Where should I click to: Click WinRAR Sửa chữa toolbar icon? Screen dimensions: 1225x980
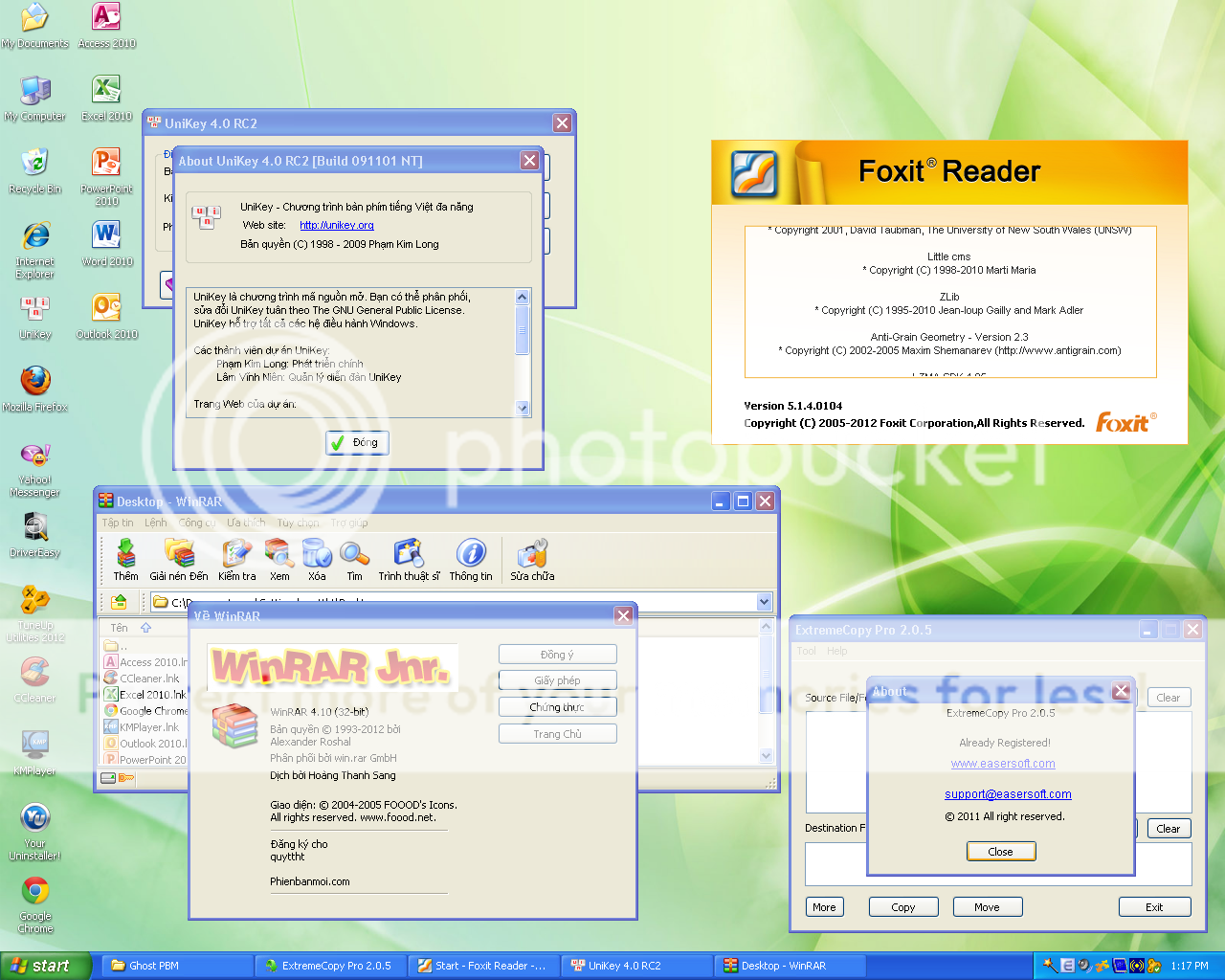[x=532, y=560]
